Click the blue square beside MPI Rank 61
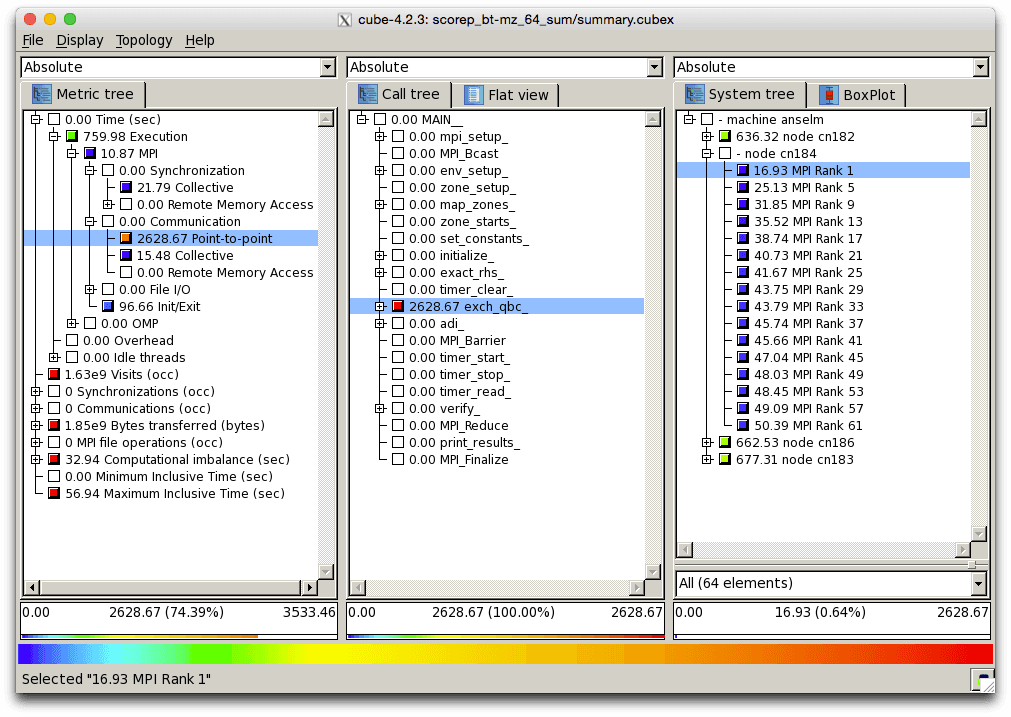The image size is (1011, 717). [x=743, y=426]
